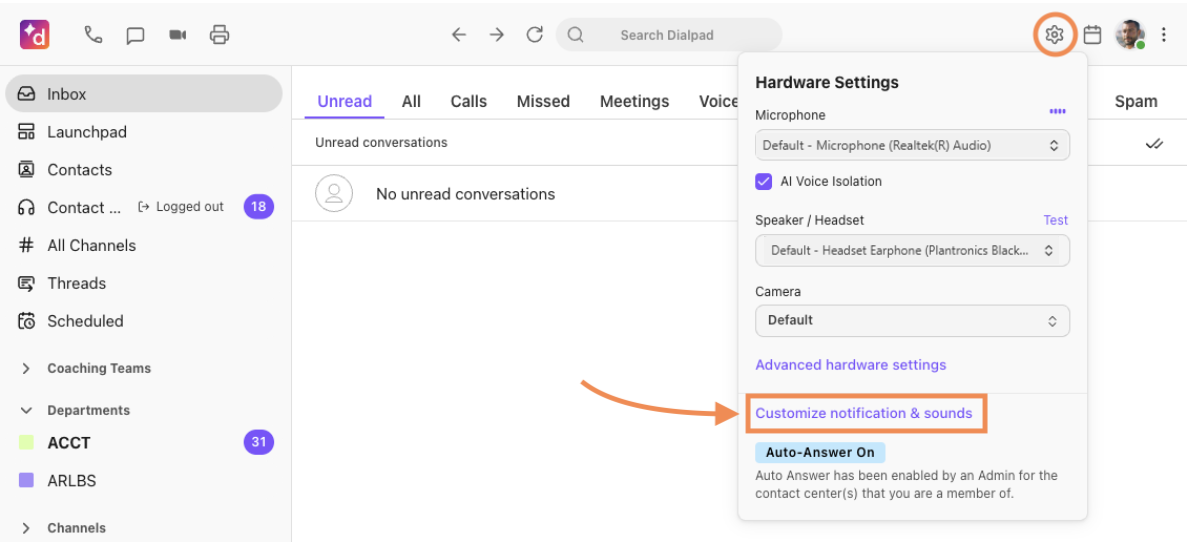This screenshot has width=1187, height=542.
Task: Open the three-dot more options menu
Action: [x=1164, y=35]
